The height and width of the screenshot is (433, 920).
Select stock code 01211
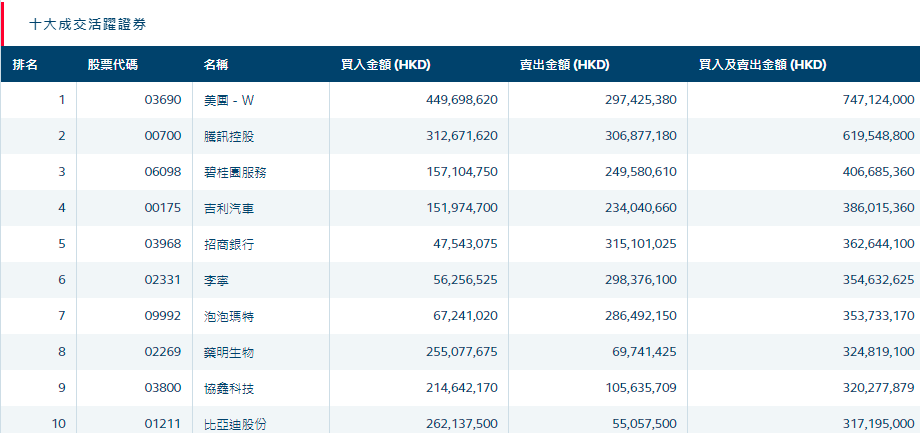coord(163,424)
